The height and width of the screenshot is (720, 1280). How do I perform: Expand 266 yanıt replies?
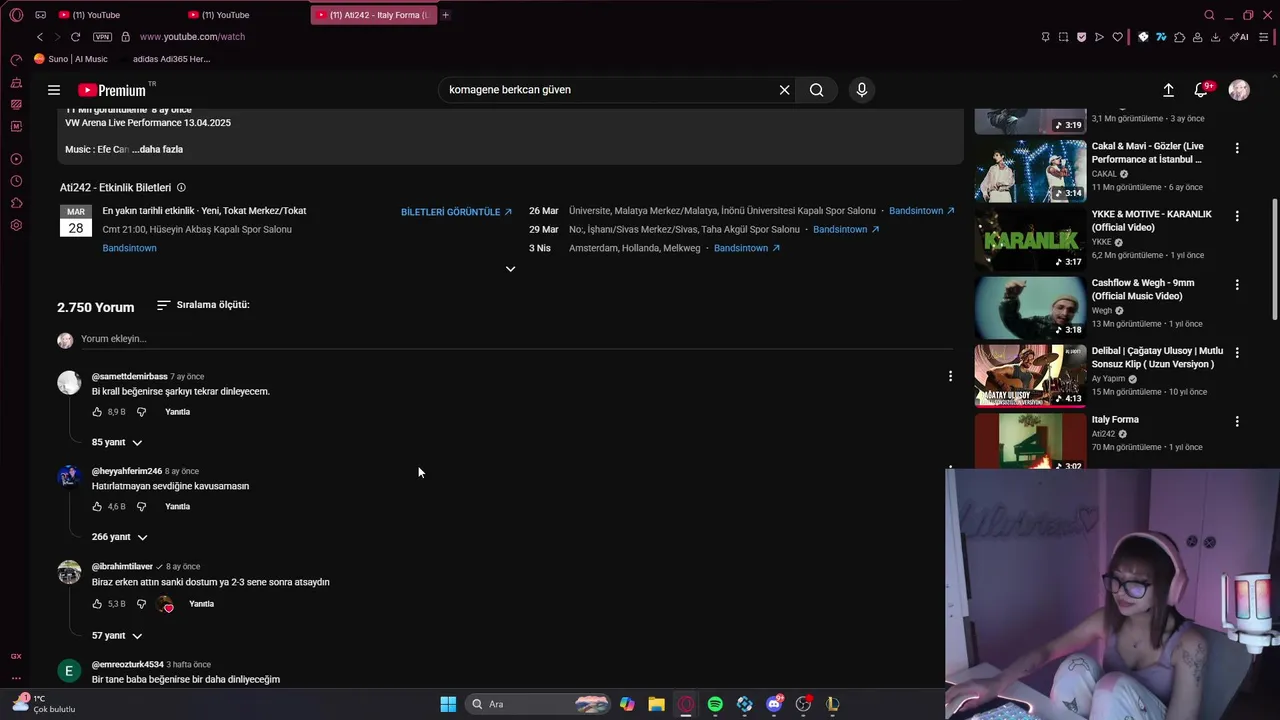click(119, 537)
